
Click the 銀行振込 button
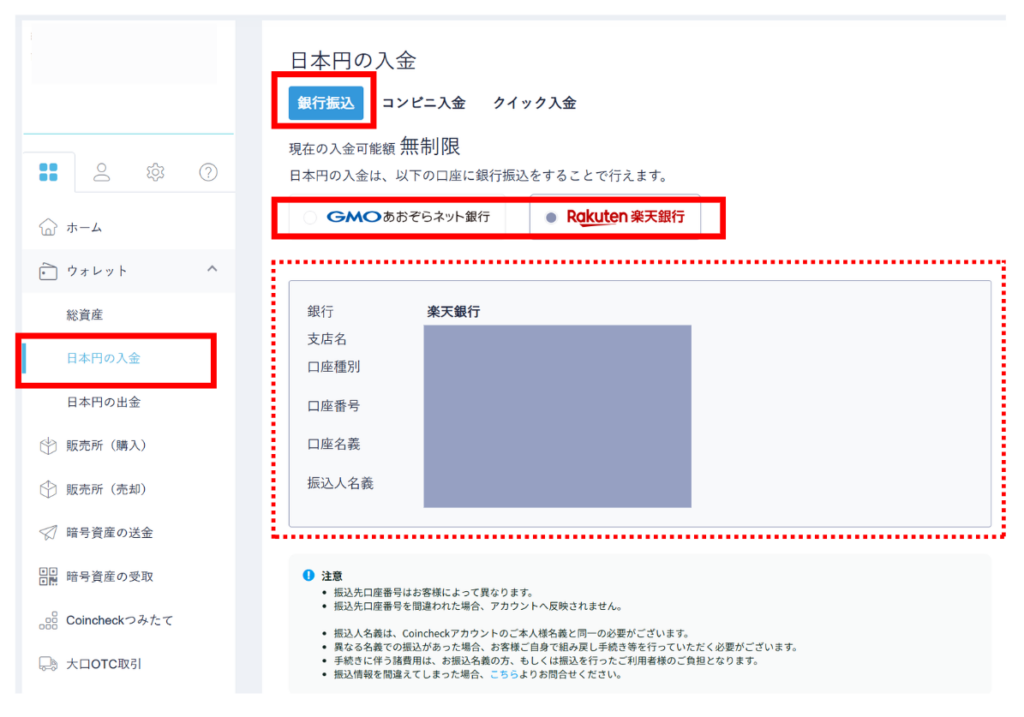pyautogui.click(x=326, y=103)
